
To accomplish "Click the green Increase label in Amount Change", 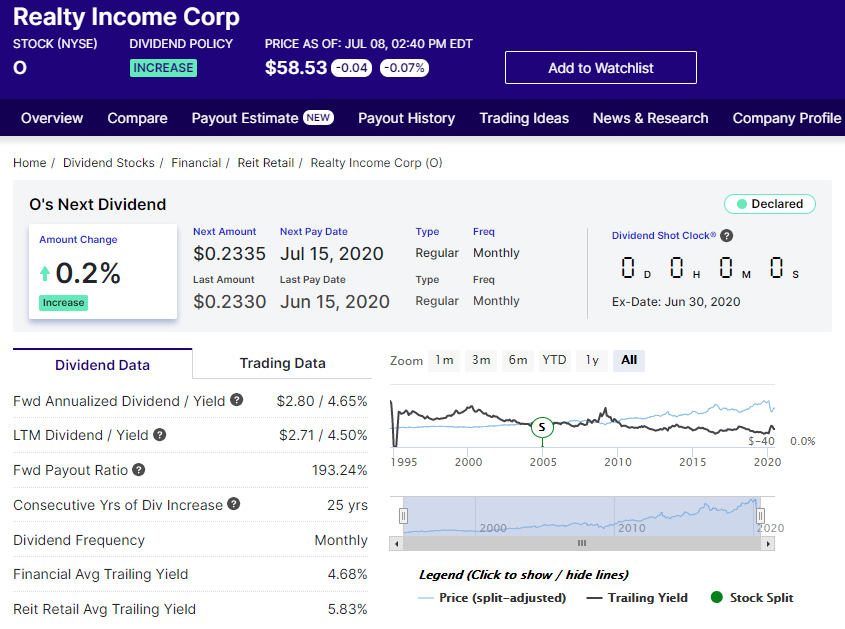I will tap(64, 303).
